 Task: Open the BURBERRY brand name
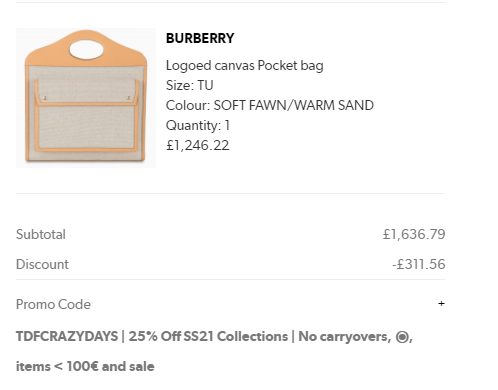[x=200, y=38]
